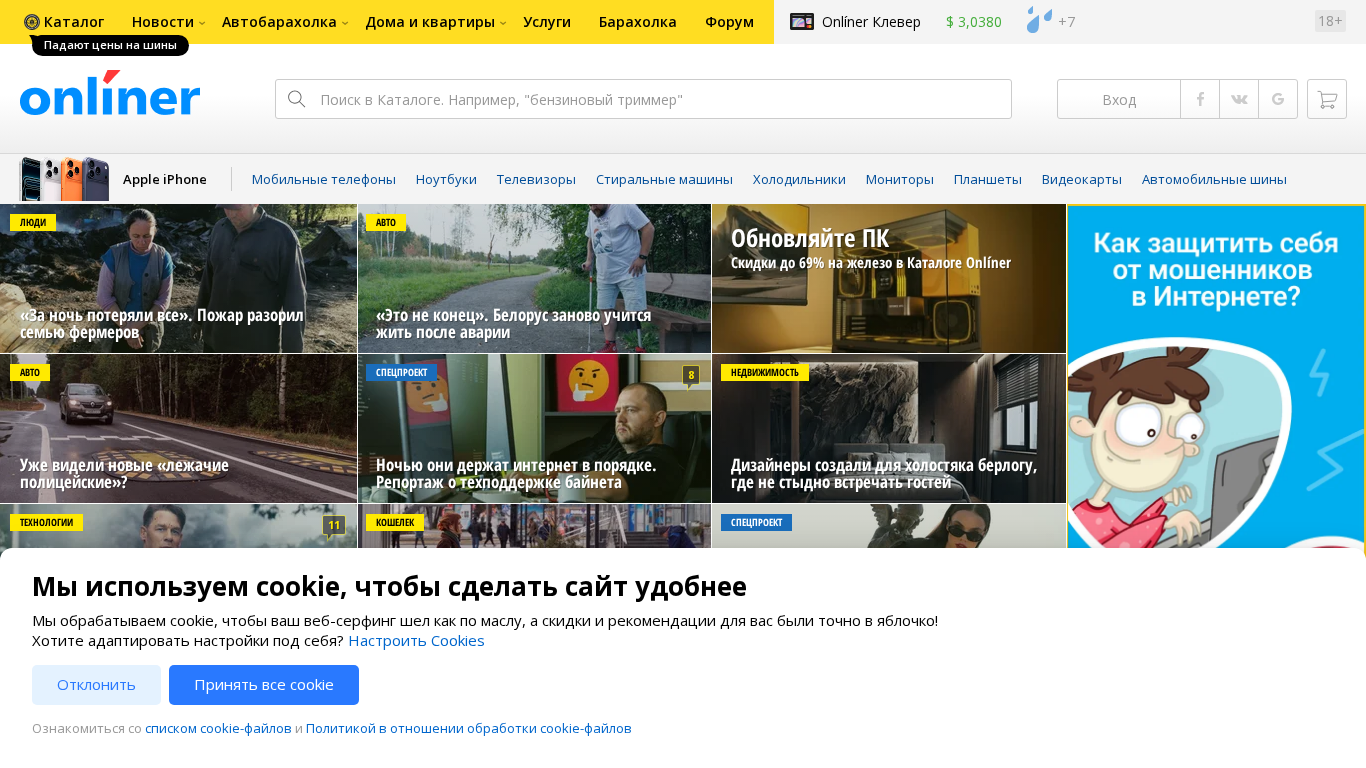Open Стиральные машины category
Viewport: 1366px width, 768px height.
tap(664, 180)
